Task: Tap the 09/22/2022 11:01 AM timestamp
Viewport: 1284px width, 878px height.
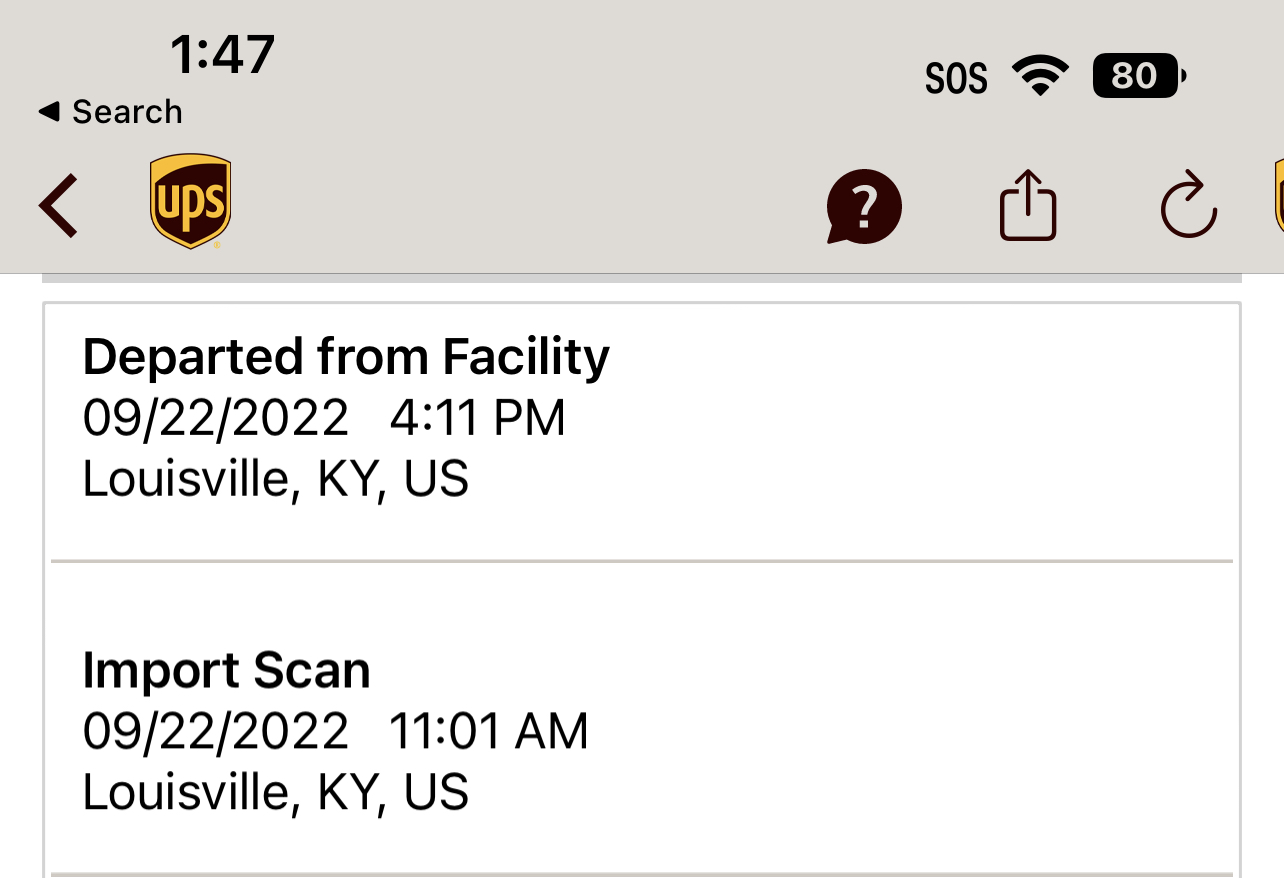Action: click(336, 731)
